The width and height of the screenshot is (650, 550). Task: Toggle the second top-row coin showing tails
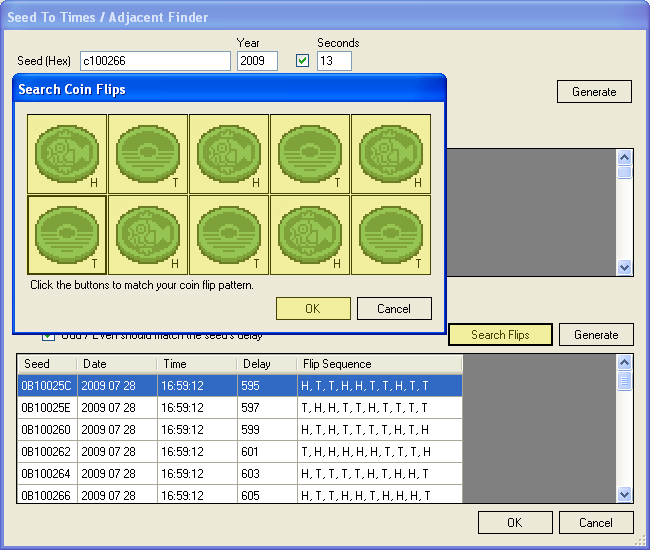tap(147, 153)
